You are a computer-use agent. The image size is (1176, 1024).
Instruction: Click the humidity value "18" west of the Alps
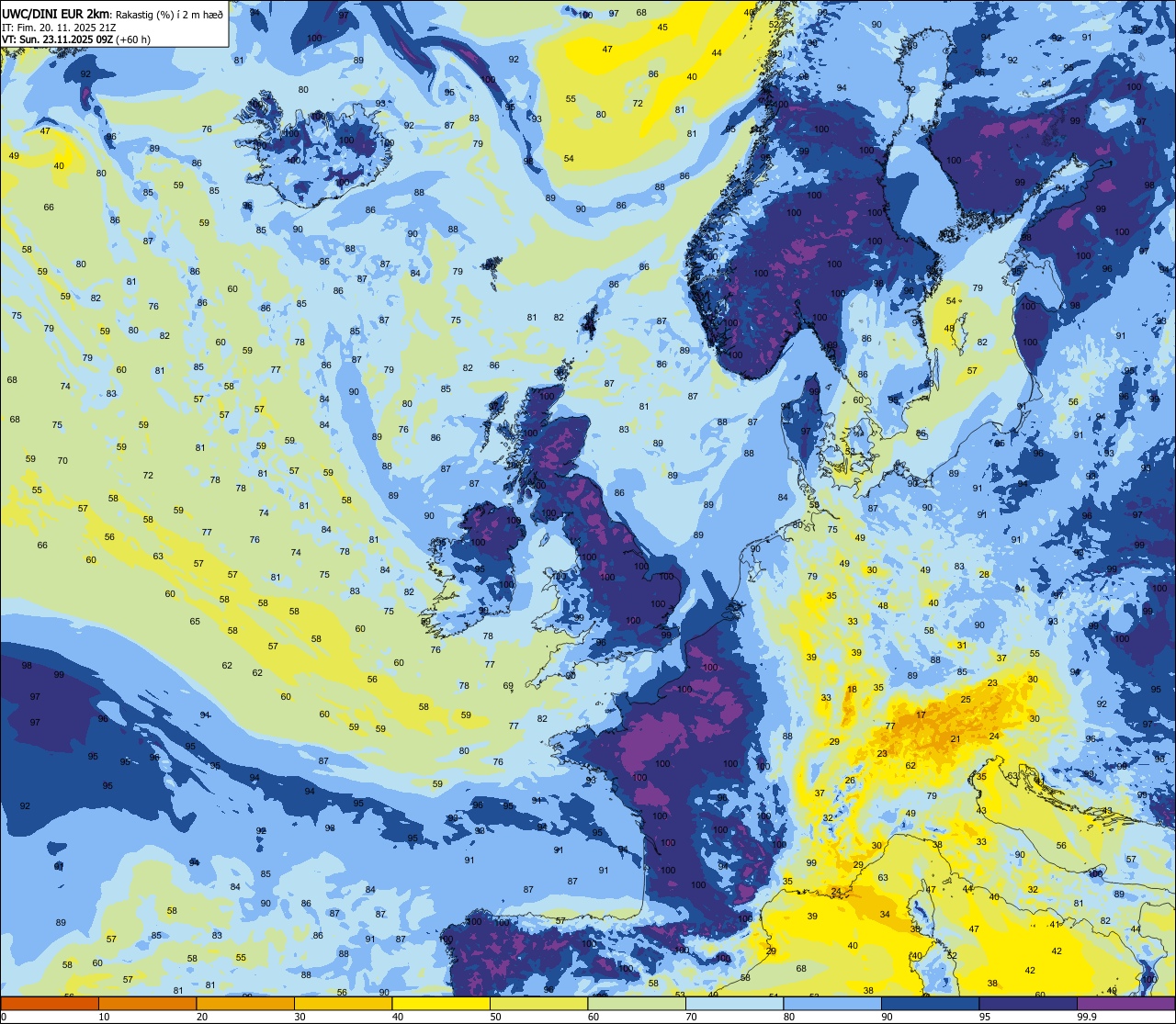click(852, 689)
